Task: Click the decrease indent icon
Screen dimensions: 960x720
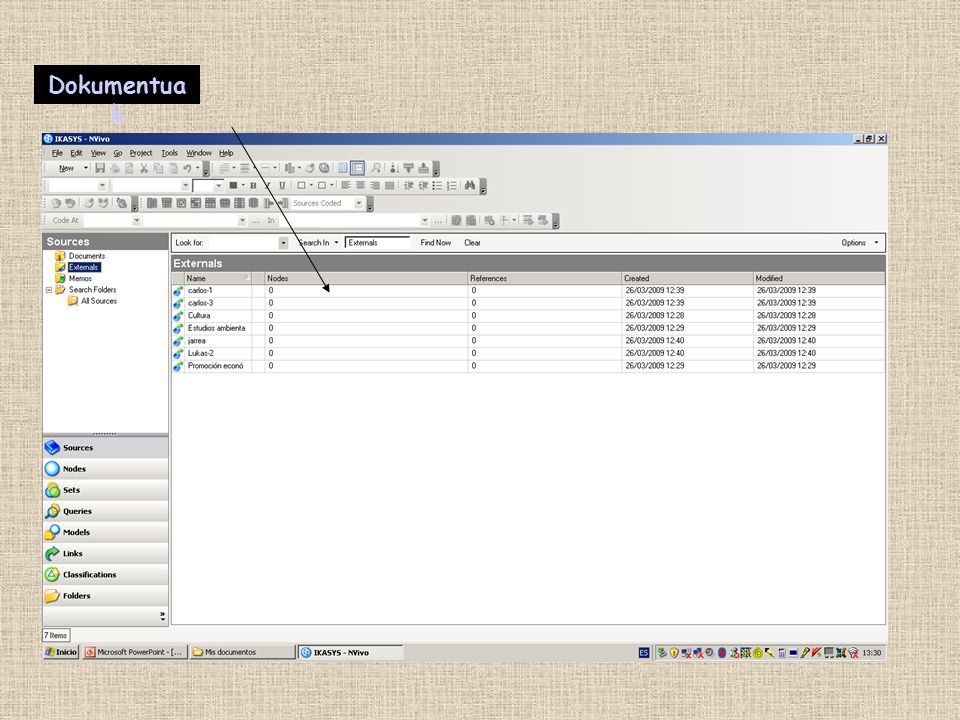Action: click(x=408, y=186)
